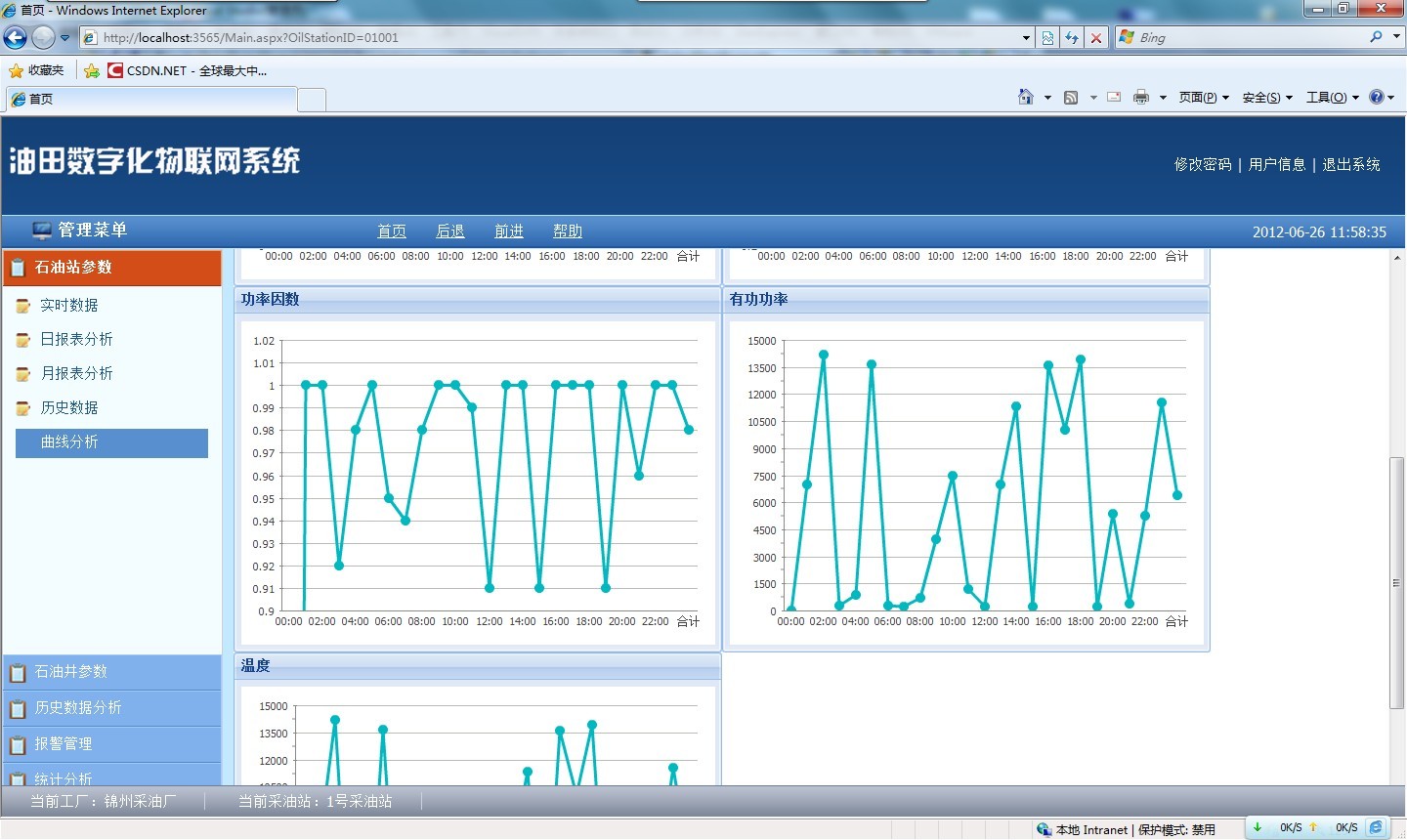Expand the Print dropdown arrow
1407x840 pixels.
point(1163,98)
